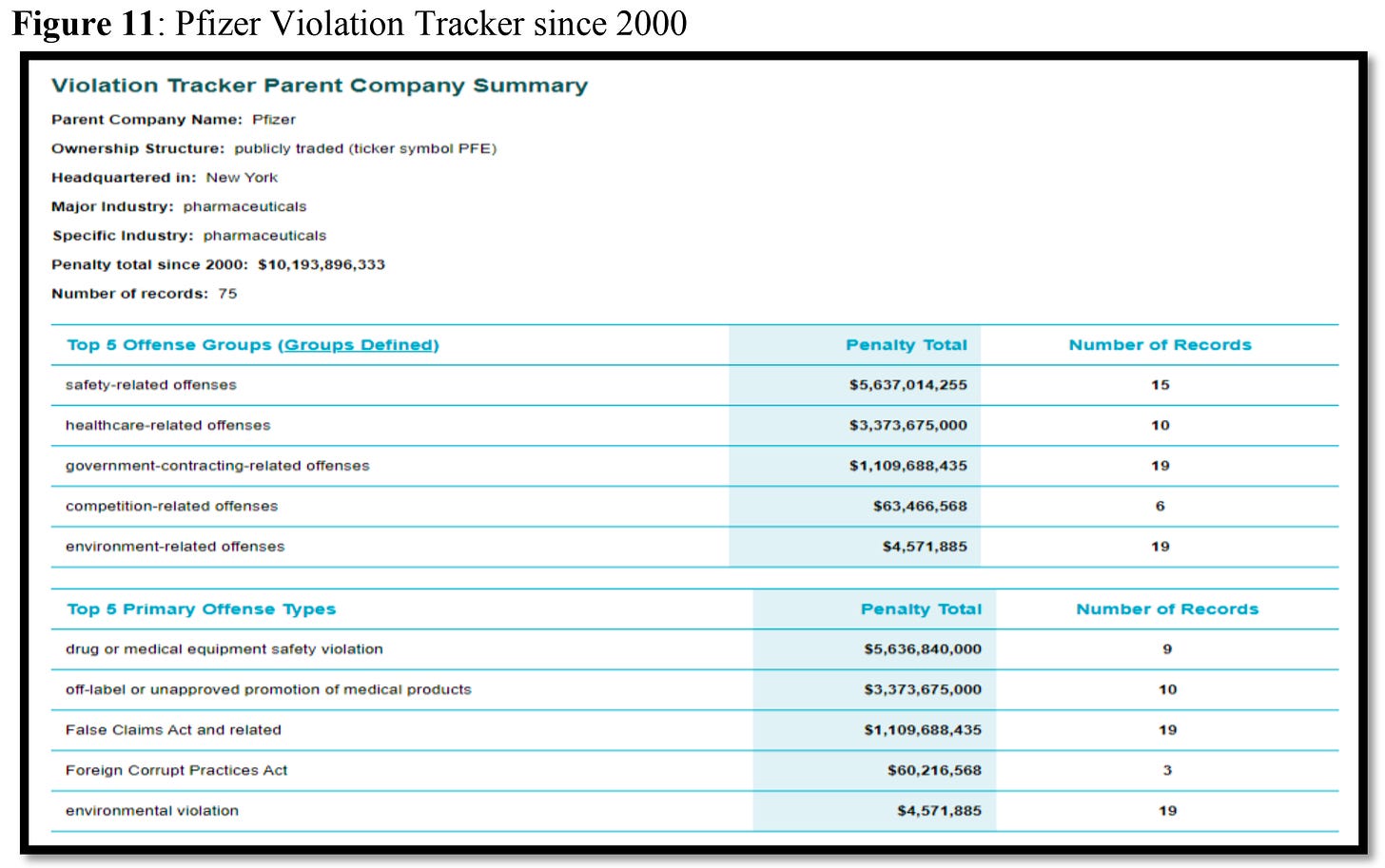Open the Groups Defined link
This screenshot has width=1385, height=868.
click(x=359, y=345)
